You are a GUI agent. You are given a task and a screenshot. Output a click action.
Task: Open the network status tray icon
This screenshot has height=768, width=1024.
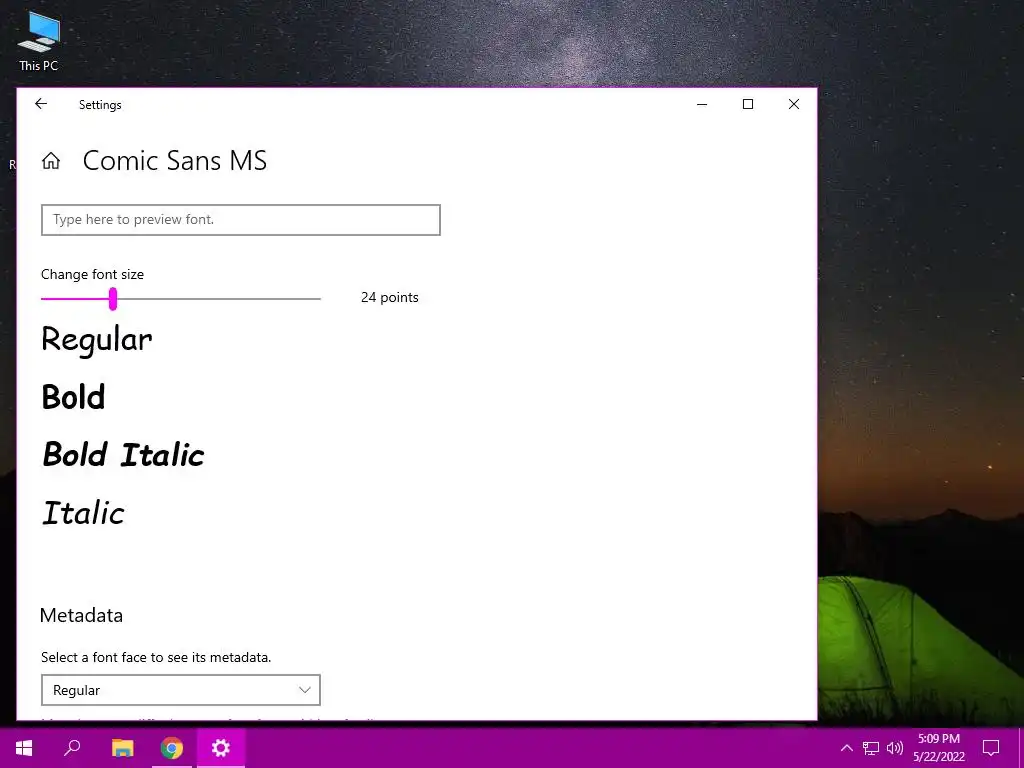[871, 748]
